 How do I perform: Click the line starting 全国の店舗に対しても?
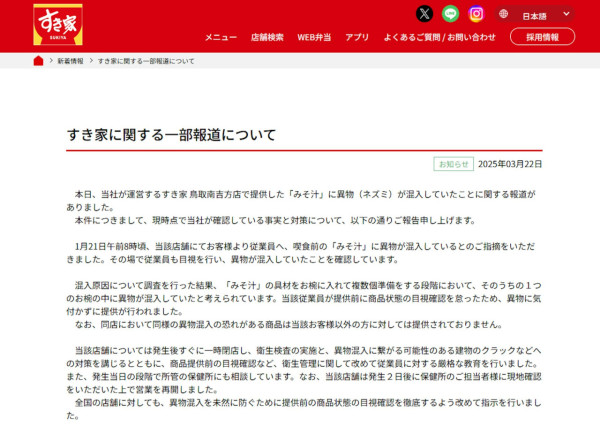(304, 409)
